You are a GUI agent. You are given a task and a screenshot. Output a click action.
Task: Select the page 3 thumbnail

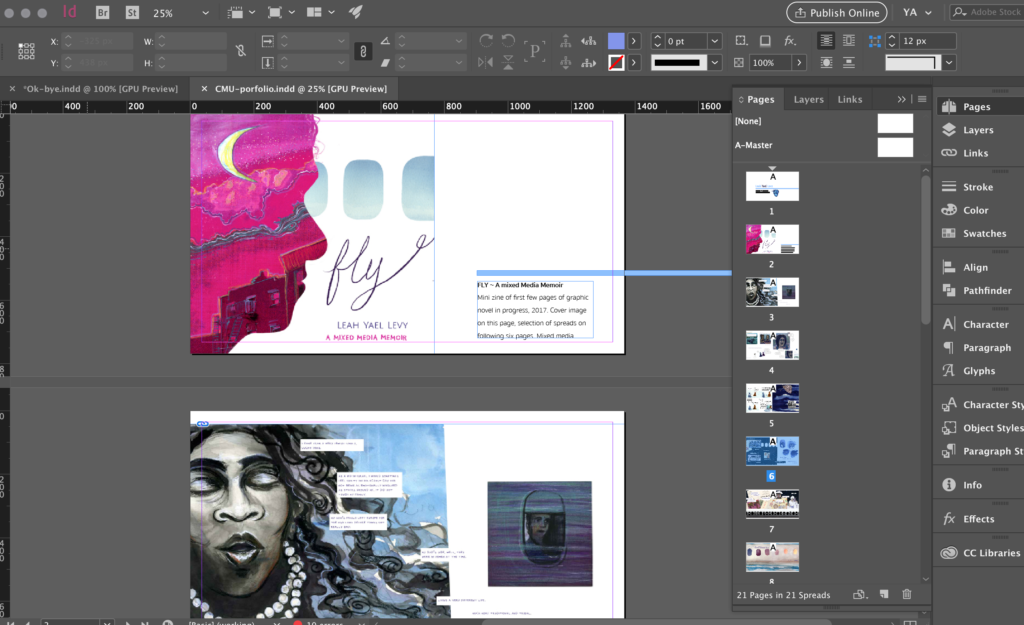772,293
